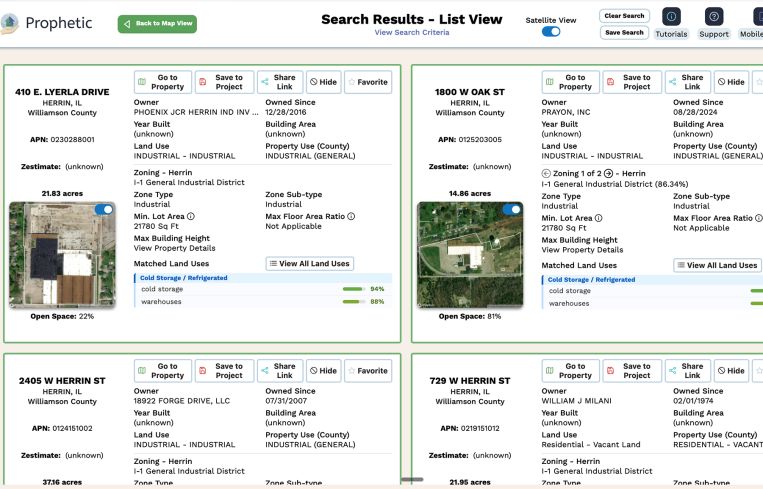Click owner WILLIAM J MILANI
The width and height of the screenshot is (763, 489).
pos(577,401)
